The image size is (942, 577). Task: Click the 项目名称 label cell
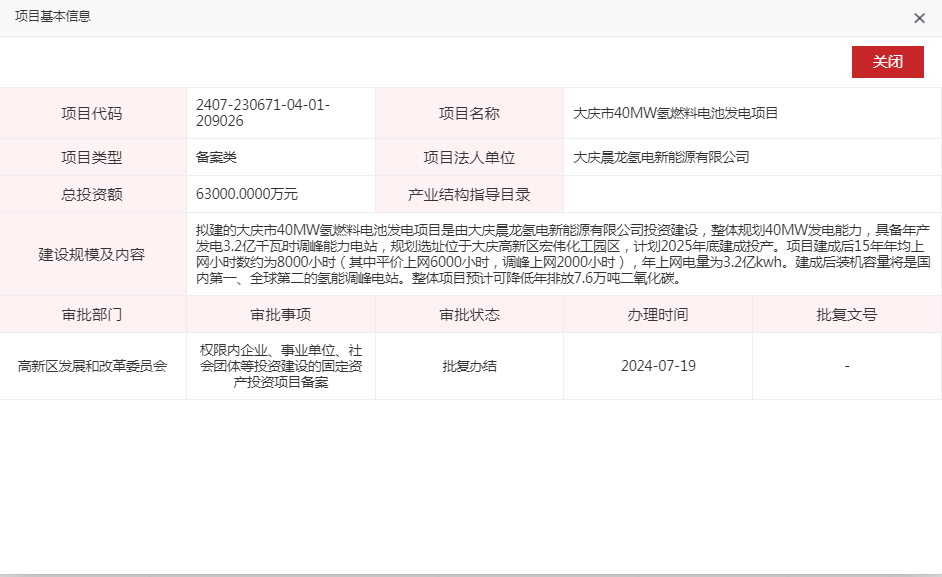click(x=469, y=114)
